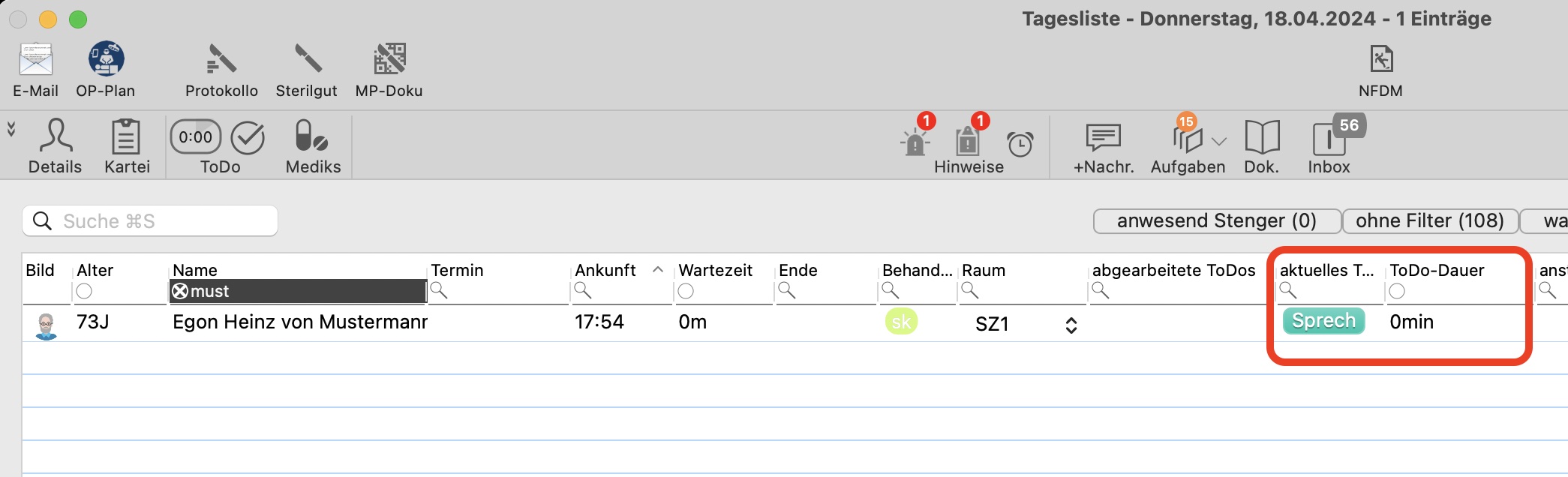Viewport: 1568px width, 477px height.
Task: Toggle the ToDo-Dauer column filter circle
Action: pos(1397,291)
